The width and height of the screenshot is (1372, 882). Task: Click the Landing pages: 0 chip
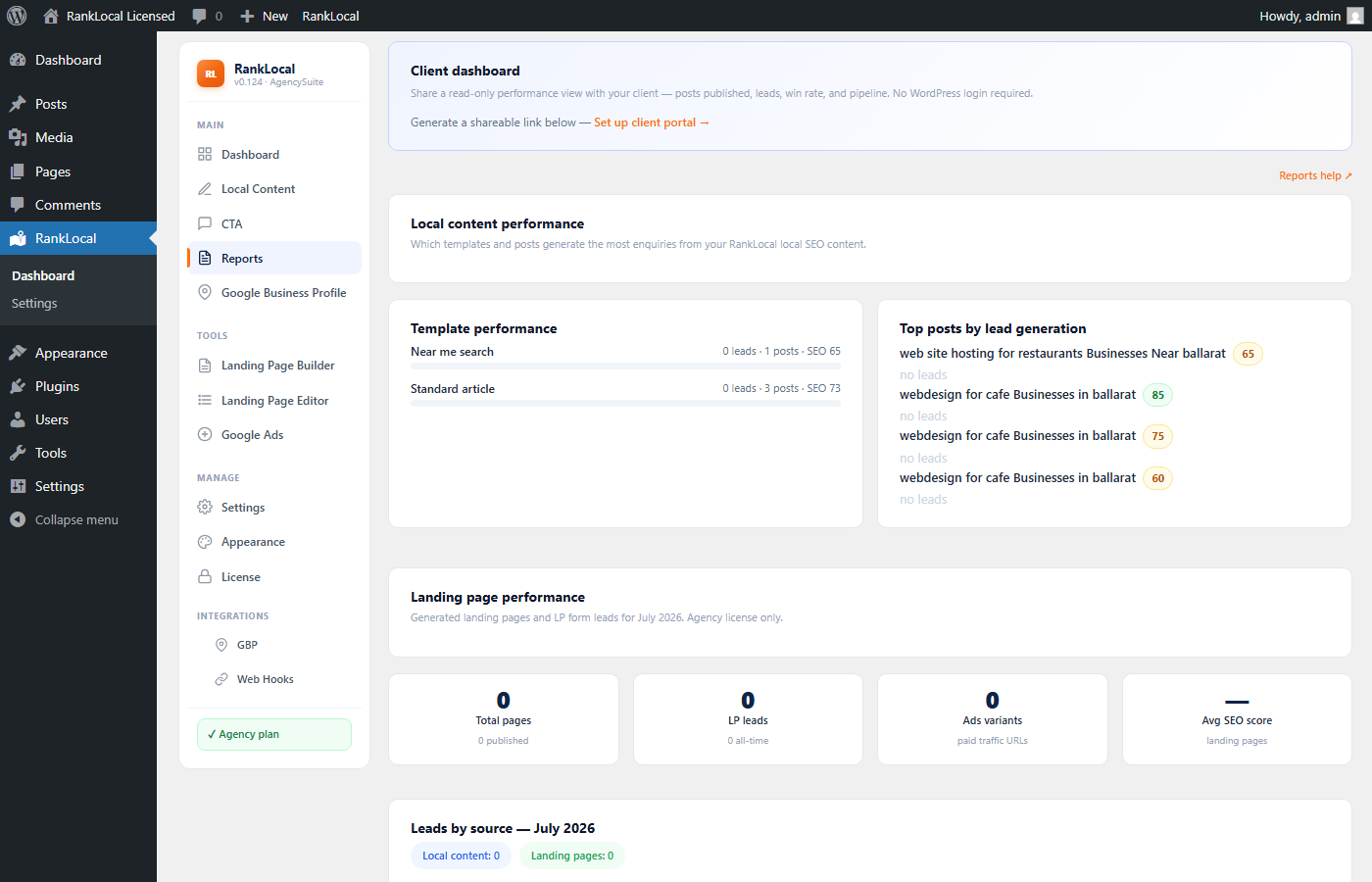click(x=572, y=856)
